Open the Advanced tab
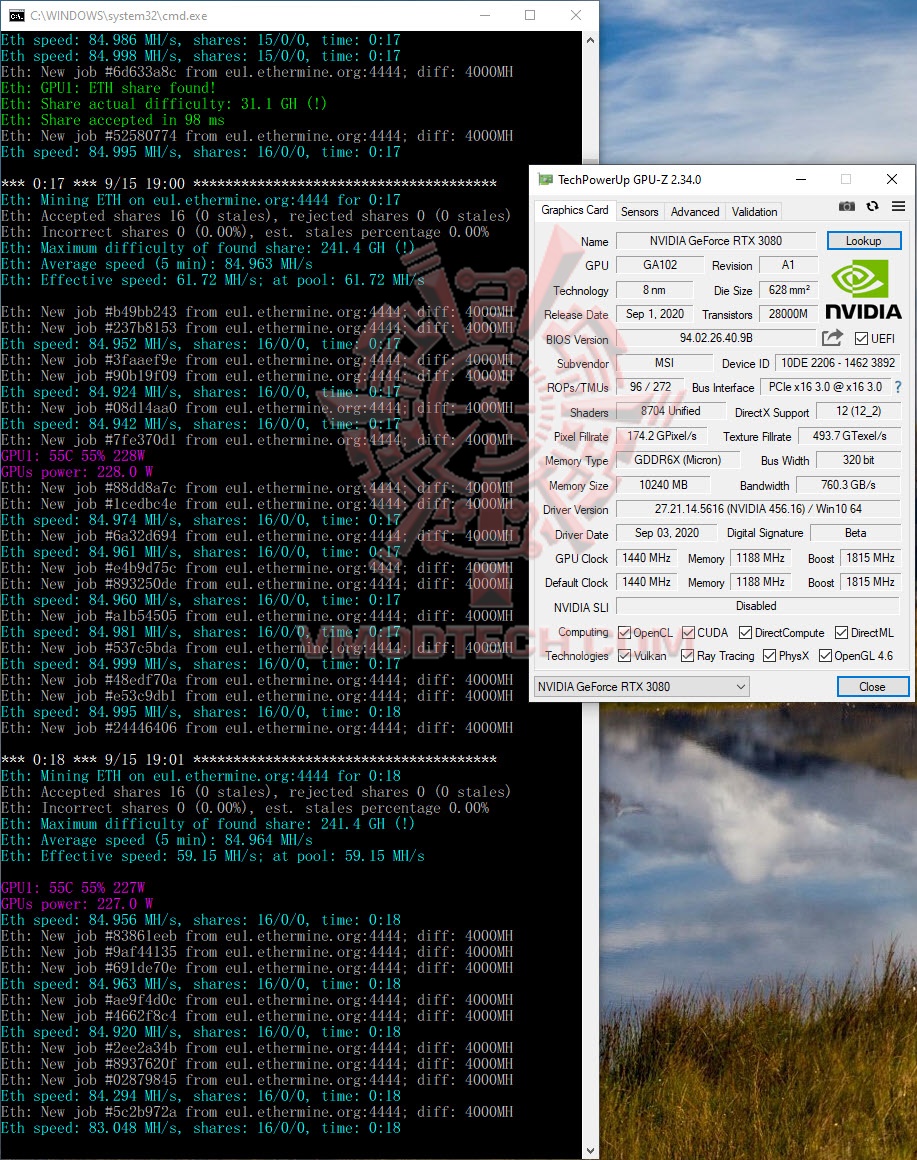The height and width of the screenshot is (1160, 917). click(x=694, y=211)
